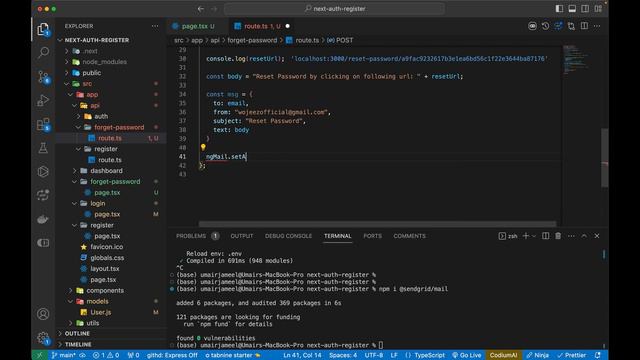The width and height of the screenshot is (640, 360).
Task: Close the bottom panel
Action: [597, 236]
